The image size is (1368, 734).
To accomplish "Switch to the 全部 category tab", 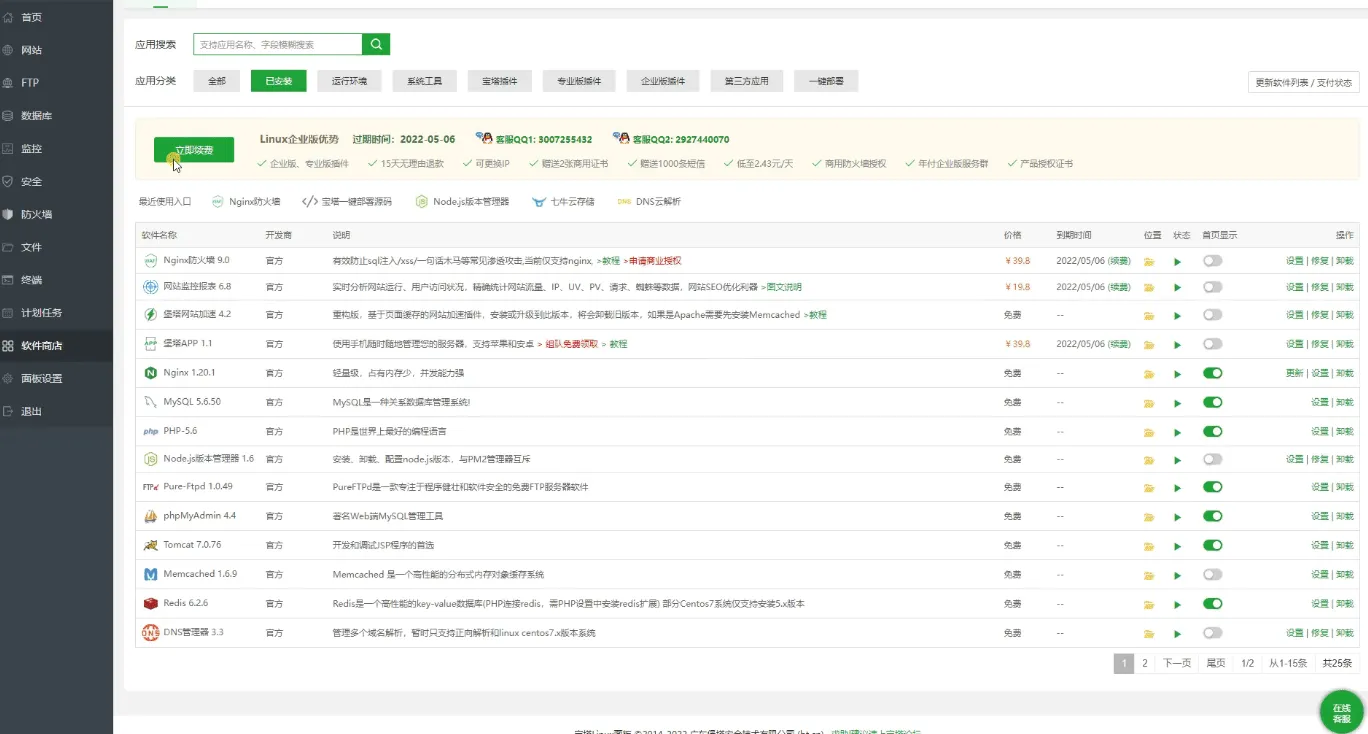I will [x=217, y=81].
